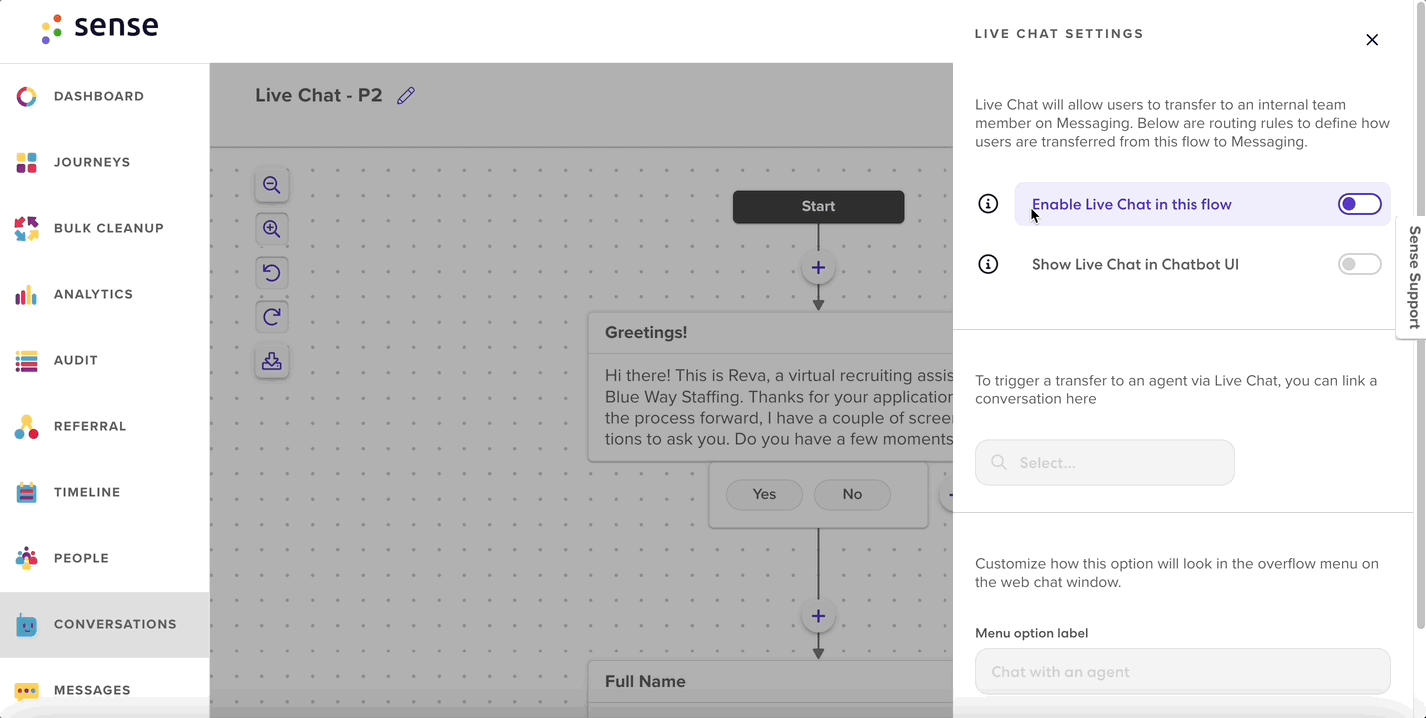Edit flow name with pencil icon

pos(405,96)
